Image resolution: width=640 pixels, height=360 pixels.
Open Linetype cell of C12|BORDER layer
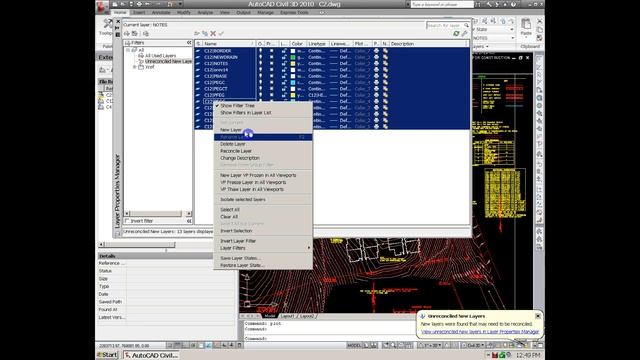tap(316, 51)
